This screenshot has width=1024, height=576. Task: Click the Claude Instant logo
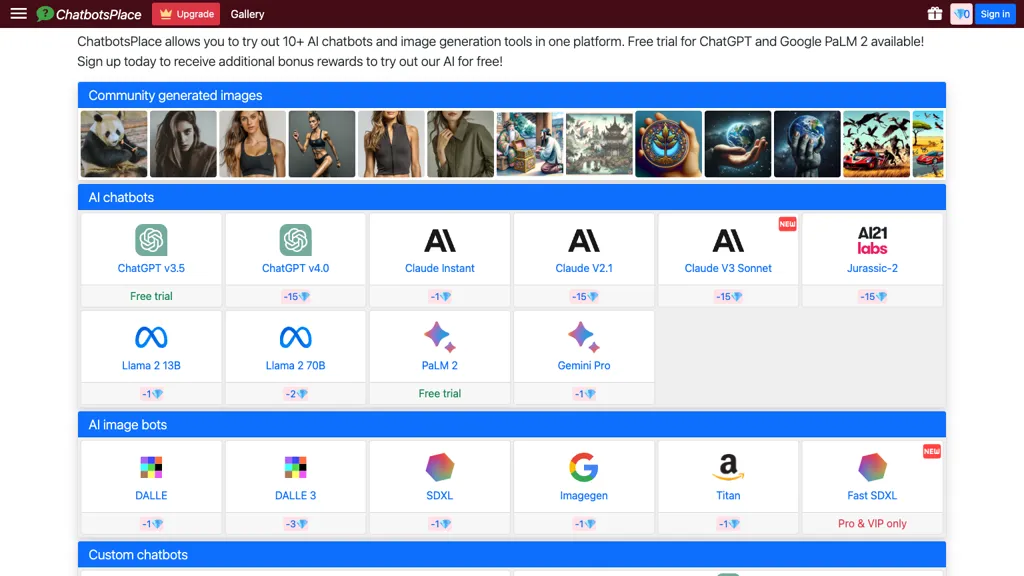coord(440,240)
